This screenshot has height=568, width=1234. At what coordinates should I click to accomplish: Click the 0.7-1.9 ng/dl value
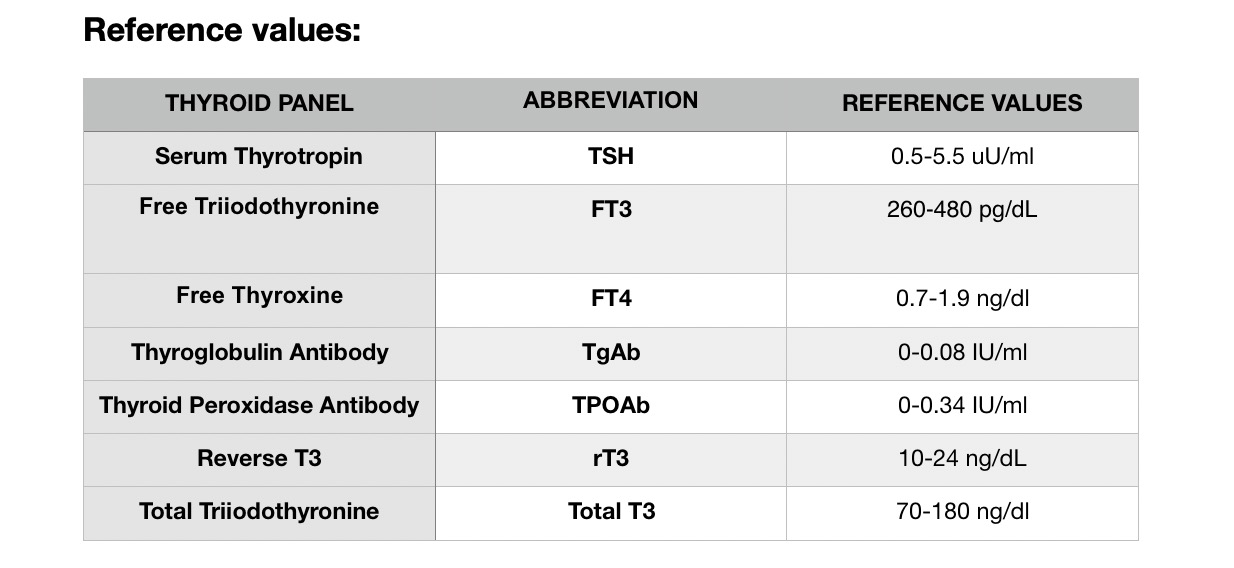962,299
